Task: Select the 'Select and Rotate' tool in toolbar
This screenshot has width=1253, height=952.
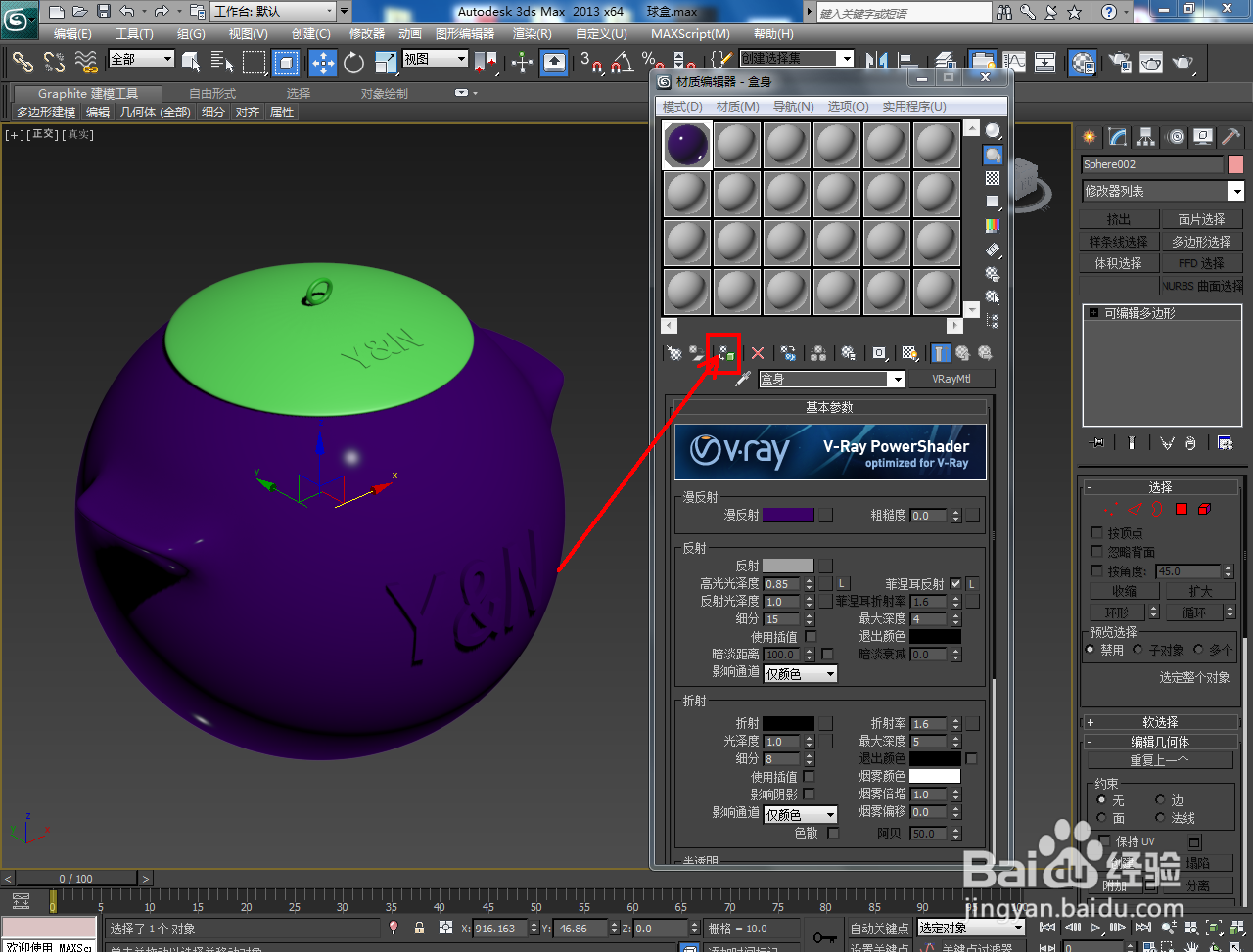Action: tap(353, 64)
